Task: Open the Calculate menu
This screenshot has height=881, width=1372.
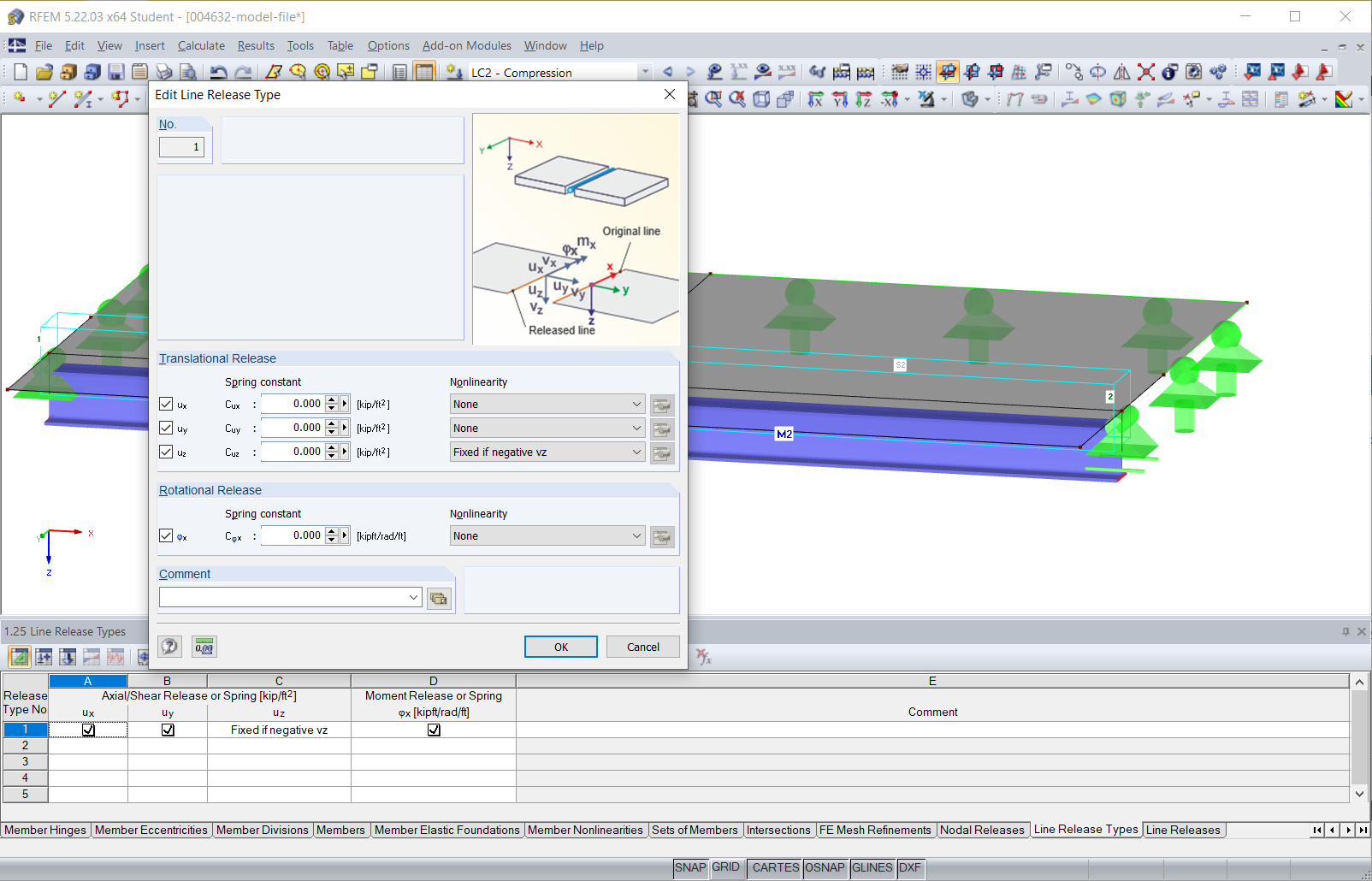Action: coord(201,45)
